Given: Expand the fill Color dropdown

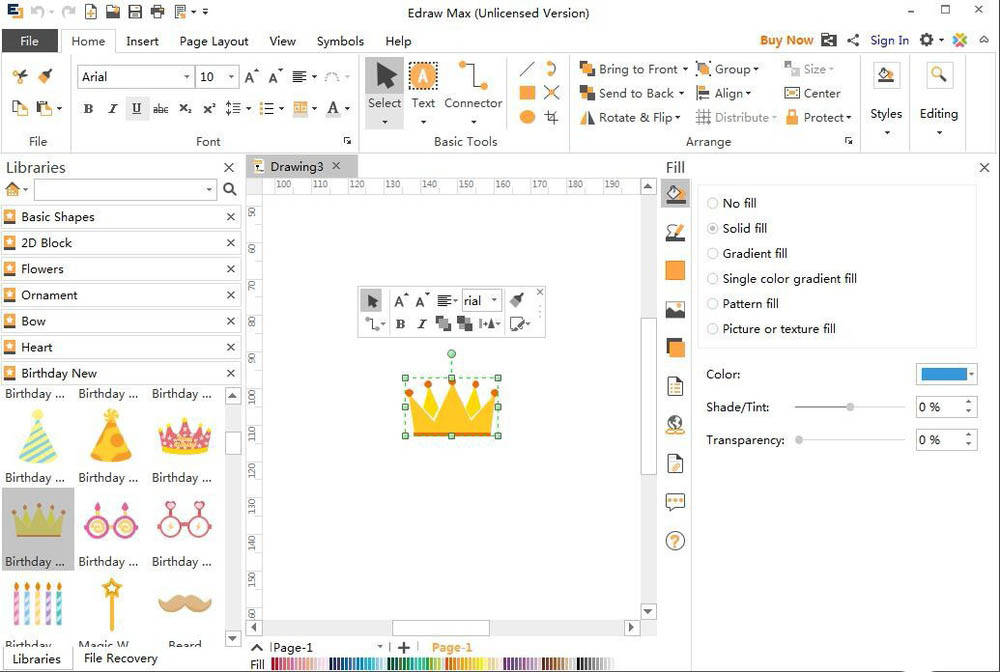Looking at the screenshot, I should (x=971, y=374).
